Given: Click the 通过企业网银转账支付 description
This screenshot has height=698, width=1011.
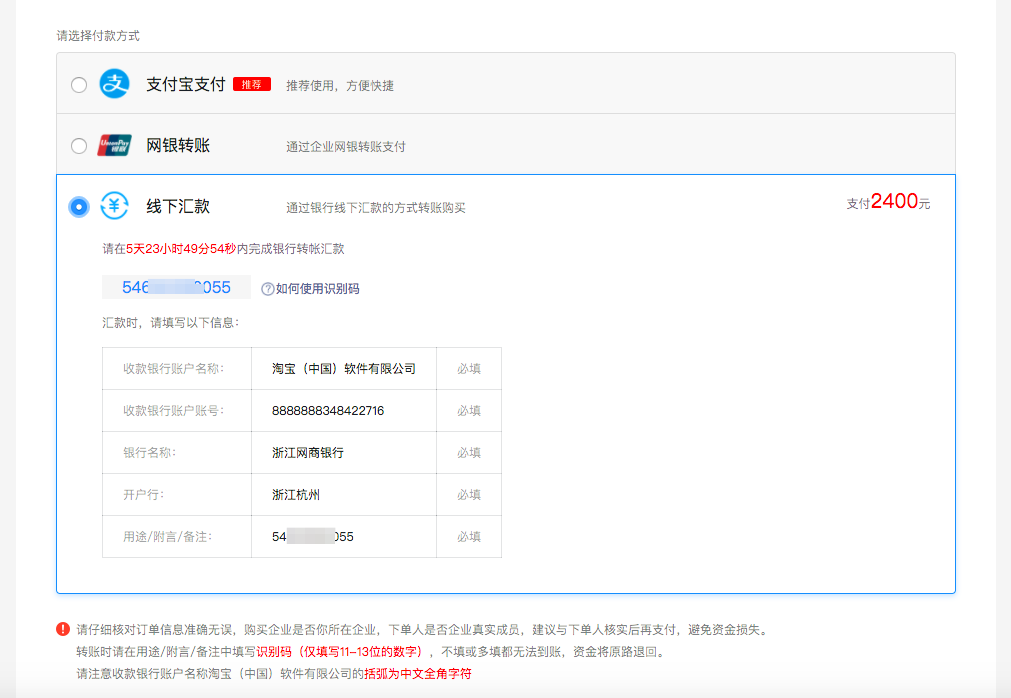Looking at the screenshot, I should [346, 147].
